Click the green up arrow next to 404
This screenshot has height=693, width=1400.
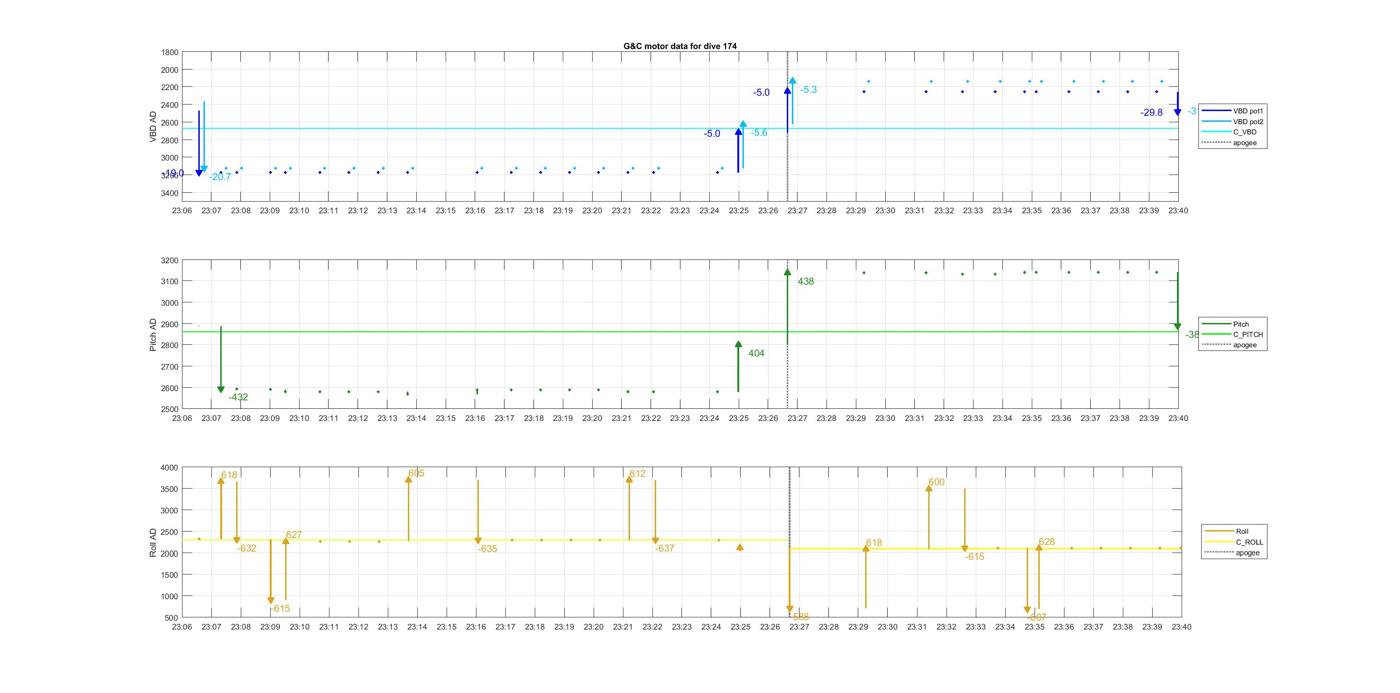[739, 366]
